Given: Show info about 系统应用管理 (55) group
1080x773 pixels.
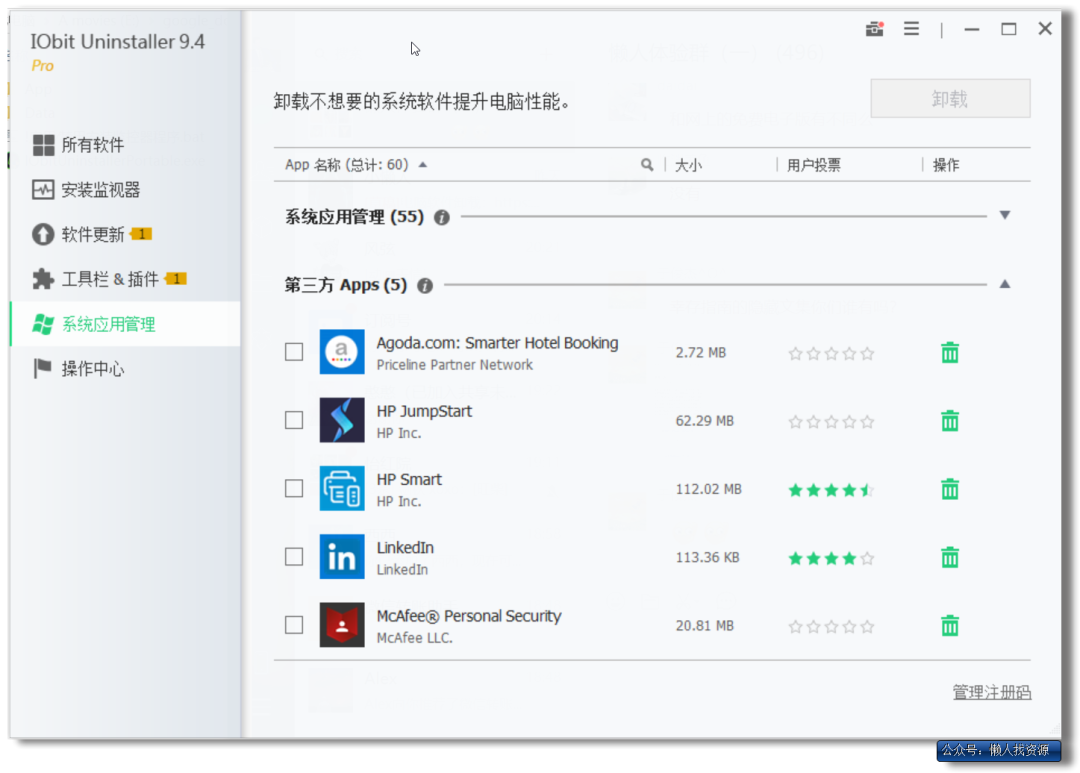Looking at the screenshot, I should click(x=442, y=218).
